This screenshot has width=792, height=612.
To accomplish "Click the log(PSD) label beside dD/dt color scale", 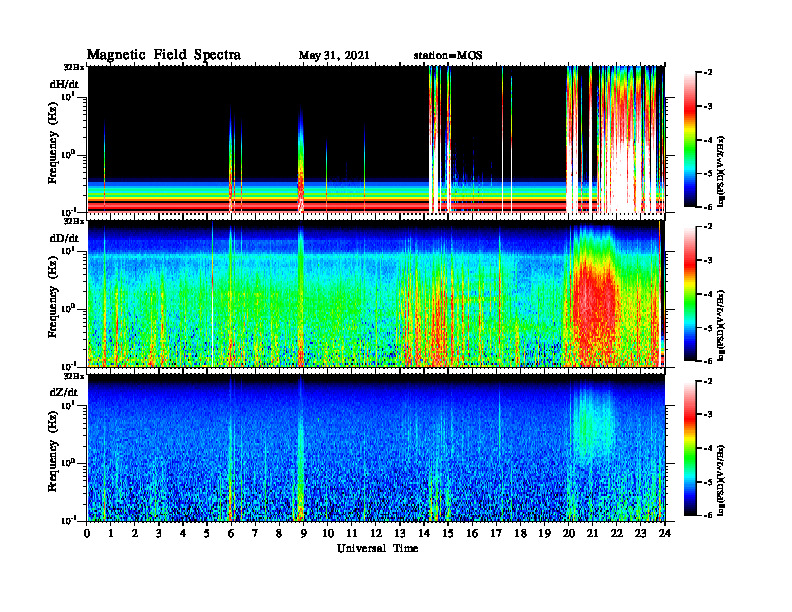I will pos(721,325).
